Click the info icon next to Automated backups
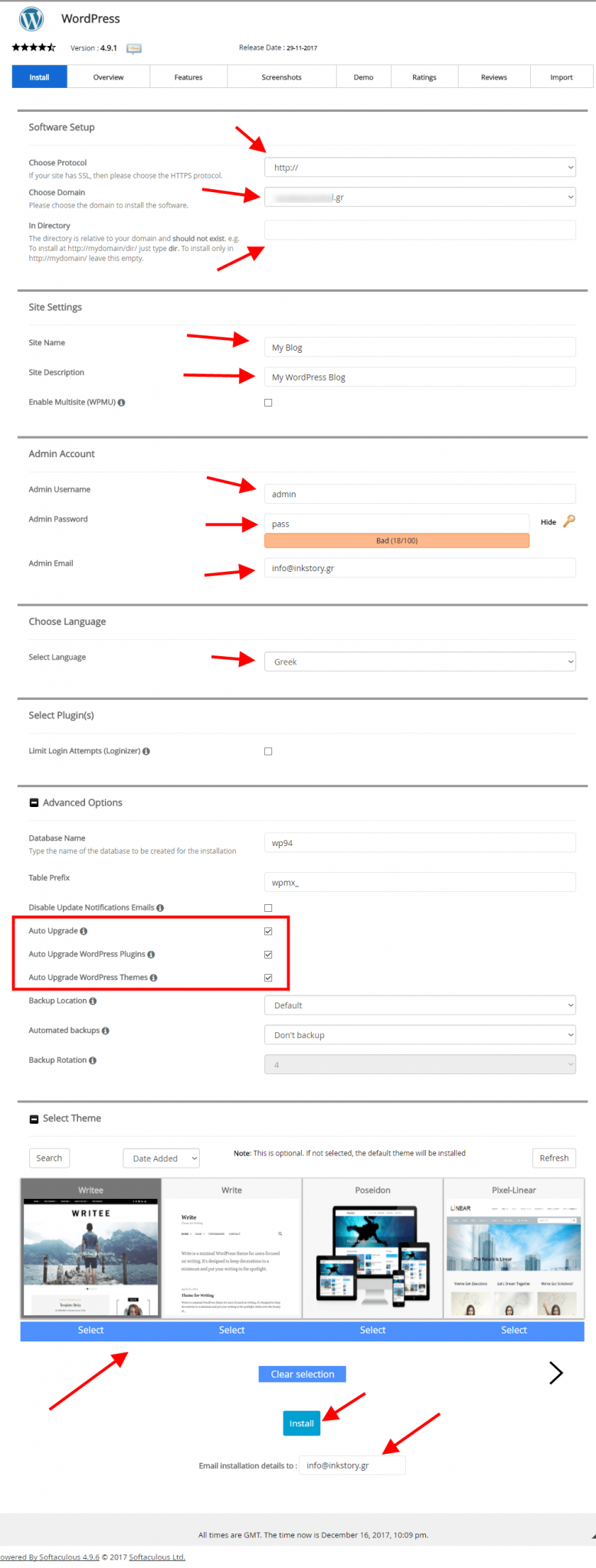Screen dimensions: 596x1568 click(106, 1031)
